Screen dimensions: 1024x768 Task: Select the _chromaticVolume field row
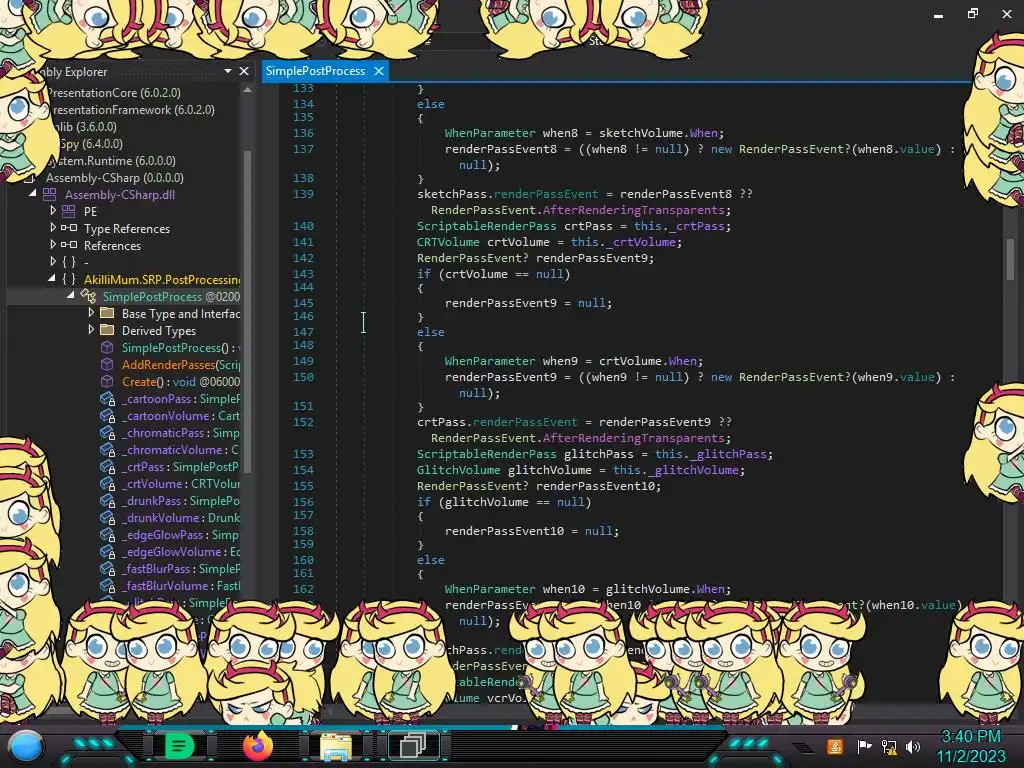(180, 449)
